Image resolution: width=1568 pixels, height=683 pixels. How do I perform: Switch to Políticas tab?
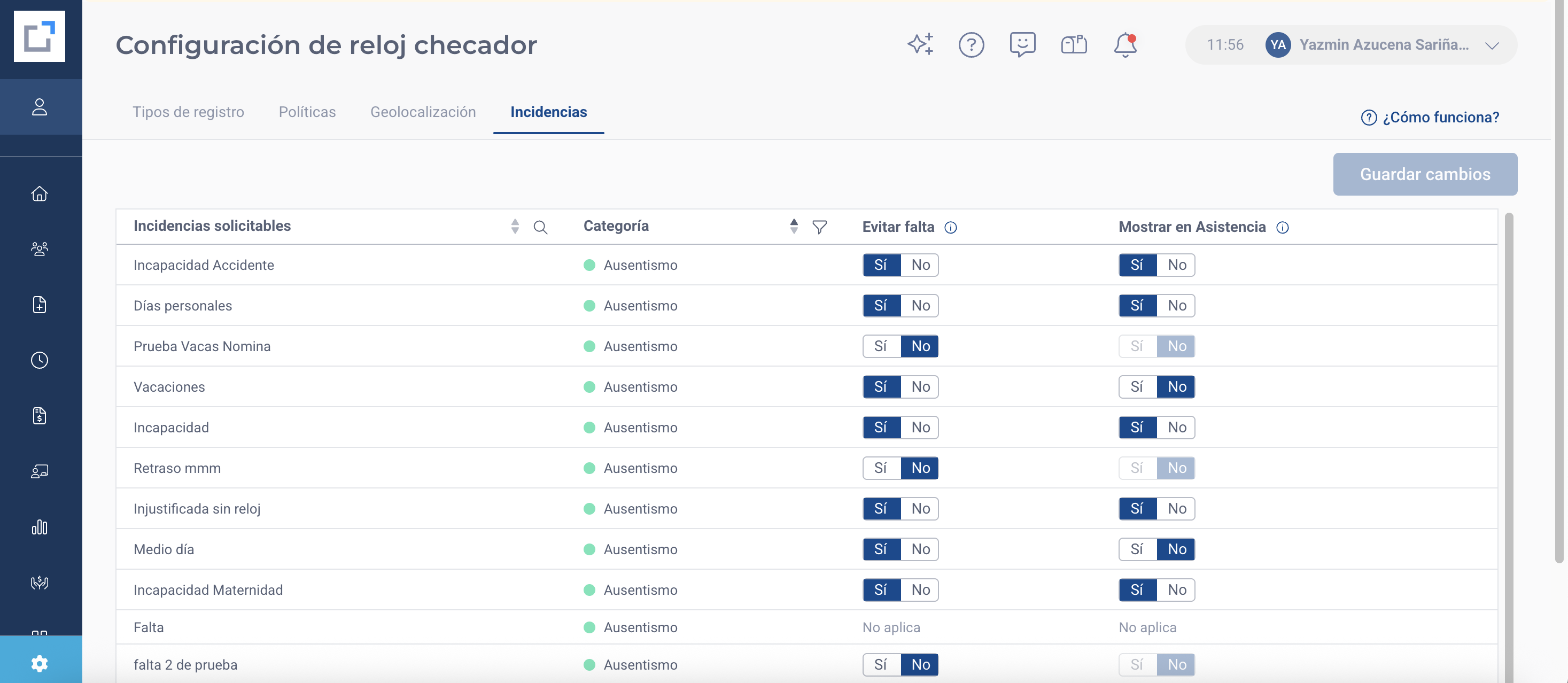coord(307,112)
